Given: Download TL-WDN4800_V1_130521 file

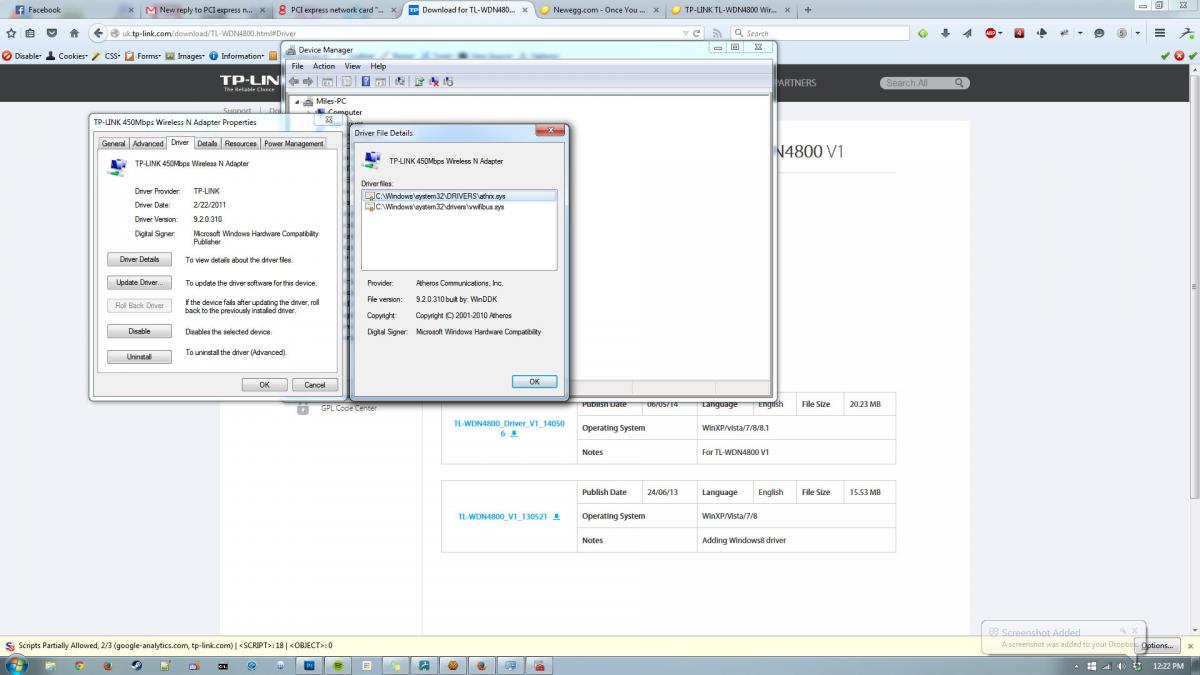Looking at the screenshot, I should coord(509,516).
